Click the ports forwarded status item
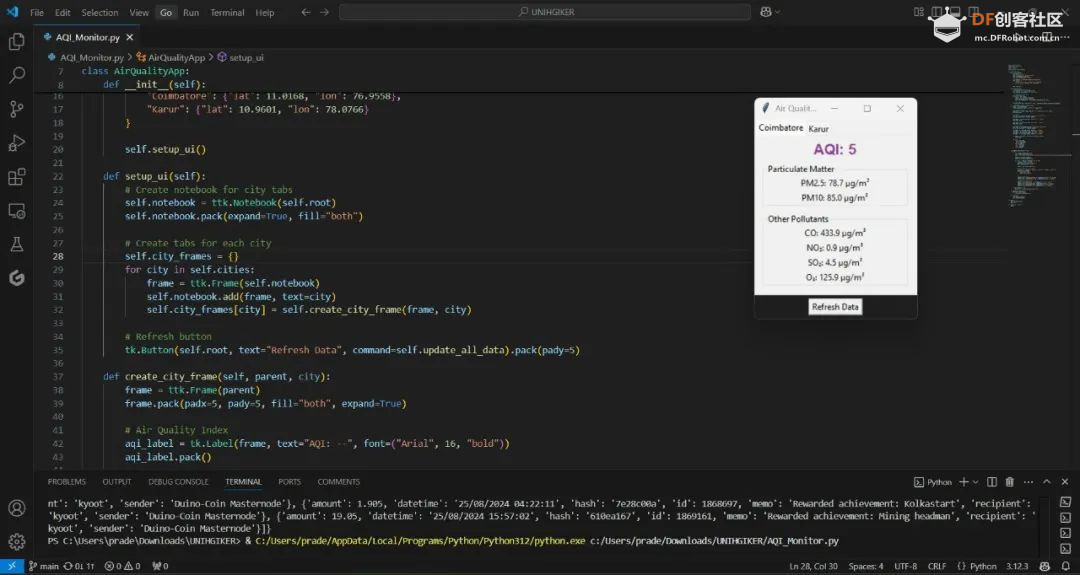This screenshot has height=575, width=1080. click(x=160, y=566)
